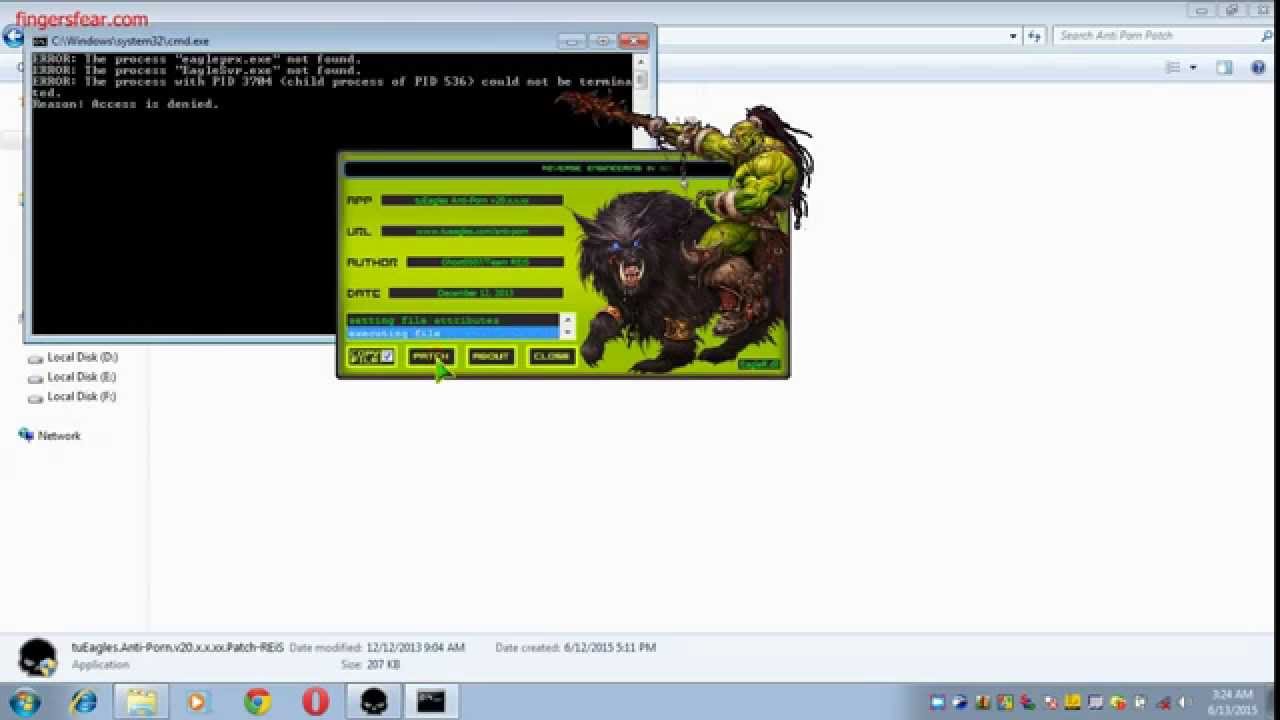
Task: Click the change view icon
Action: point(1173,67)
